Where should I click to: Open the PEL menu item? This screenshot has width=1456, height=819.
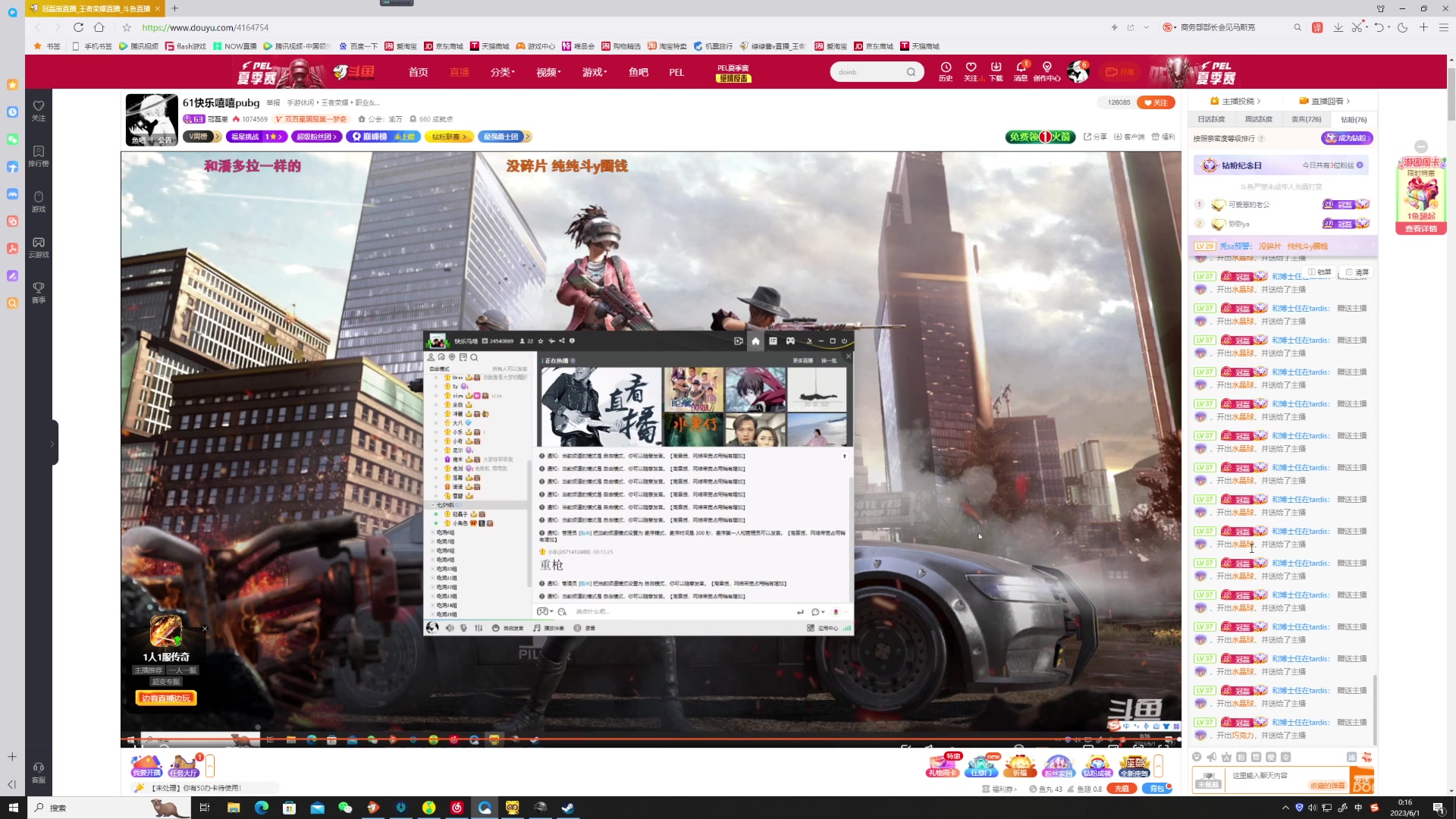click(x=676, y=72)
